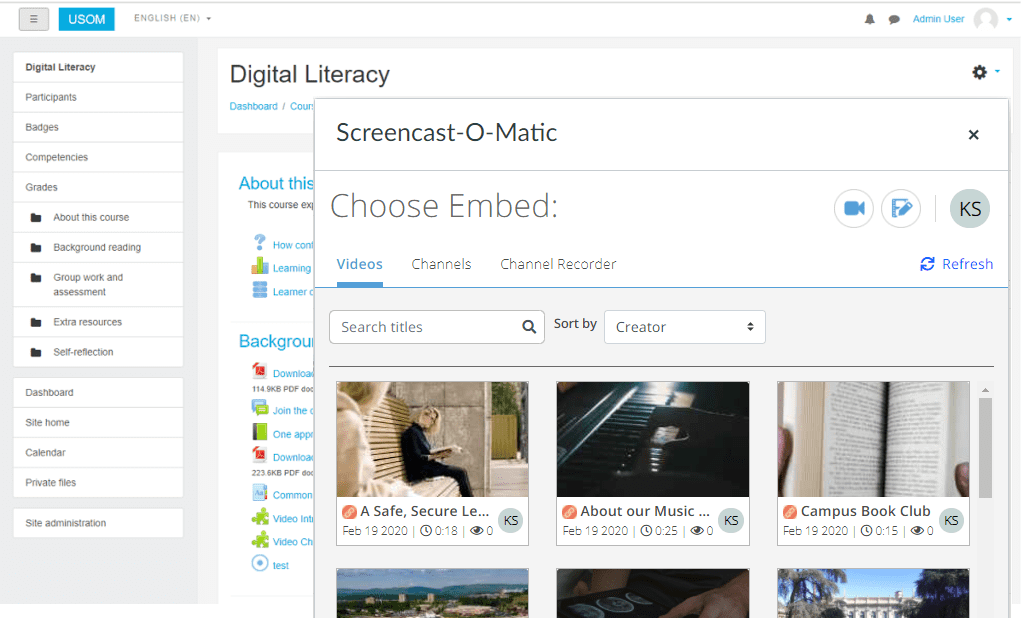
Task: Go to Site home in the sidebar
Action: pyautogui.click(x=98, y=423)
